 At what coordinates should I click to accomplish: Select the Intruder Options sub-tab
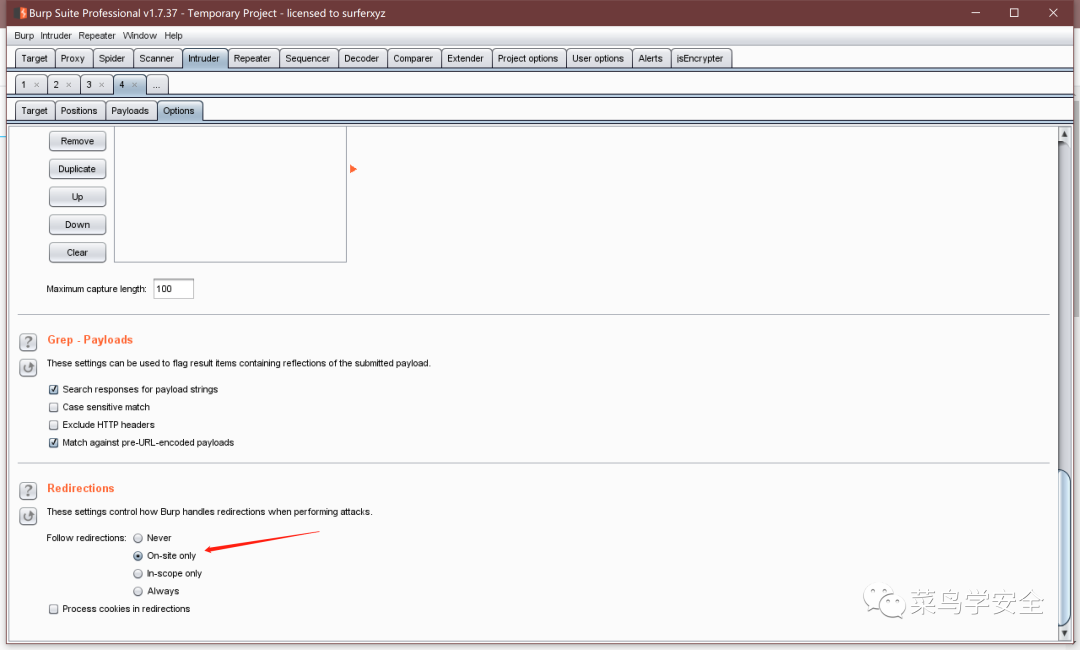(x=179, y=111)
